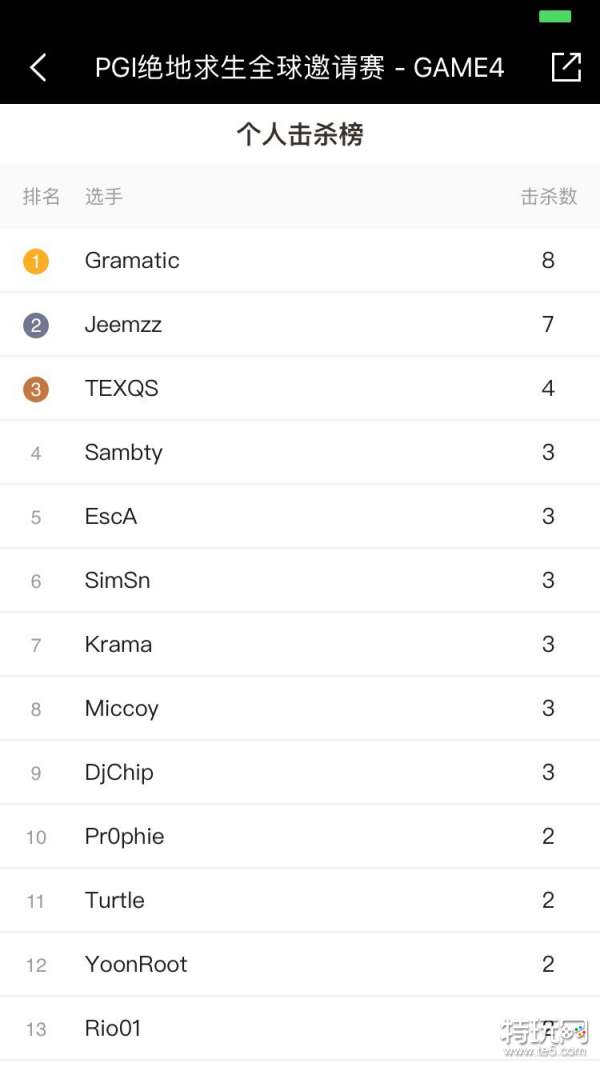This screenshot has height=1067, width=600.
Task: Tap the silver rank 2 medal
Action: pos(36,325)
